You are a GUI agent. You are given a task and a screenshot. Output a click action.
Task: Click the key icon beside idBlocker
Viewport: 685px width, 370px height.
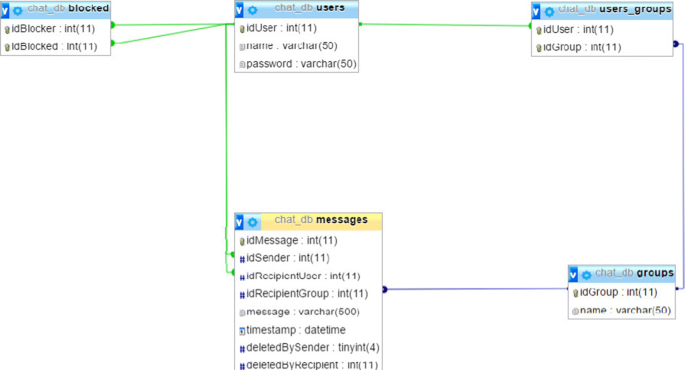pyautogui.click(x=7, y=30)
